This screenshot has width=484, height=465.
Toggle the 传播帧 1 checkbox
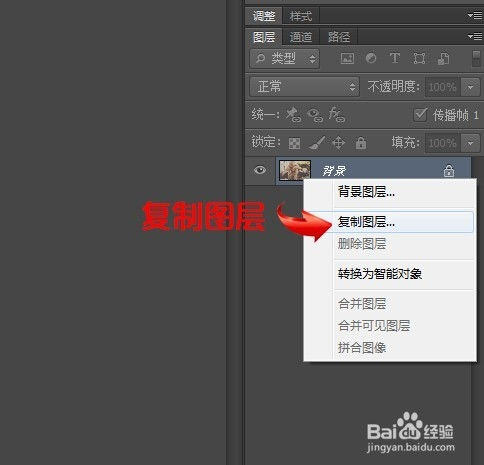pos(420,115)
